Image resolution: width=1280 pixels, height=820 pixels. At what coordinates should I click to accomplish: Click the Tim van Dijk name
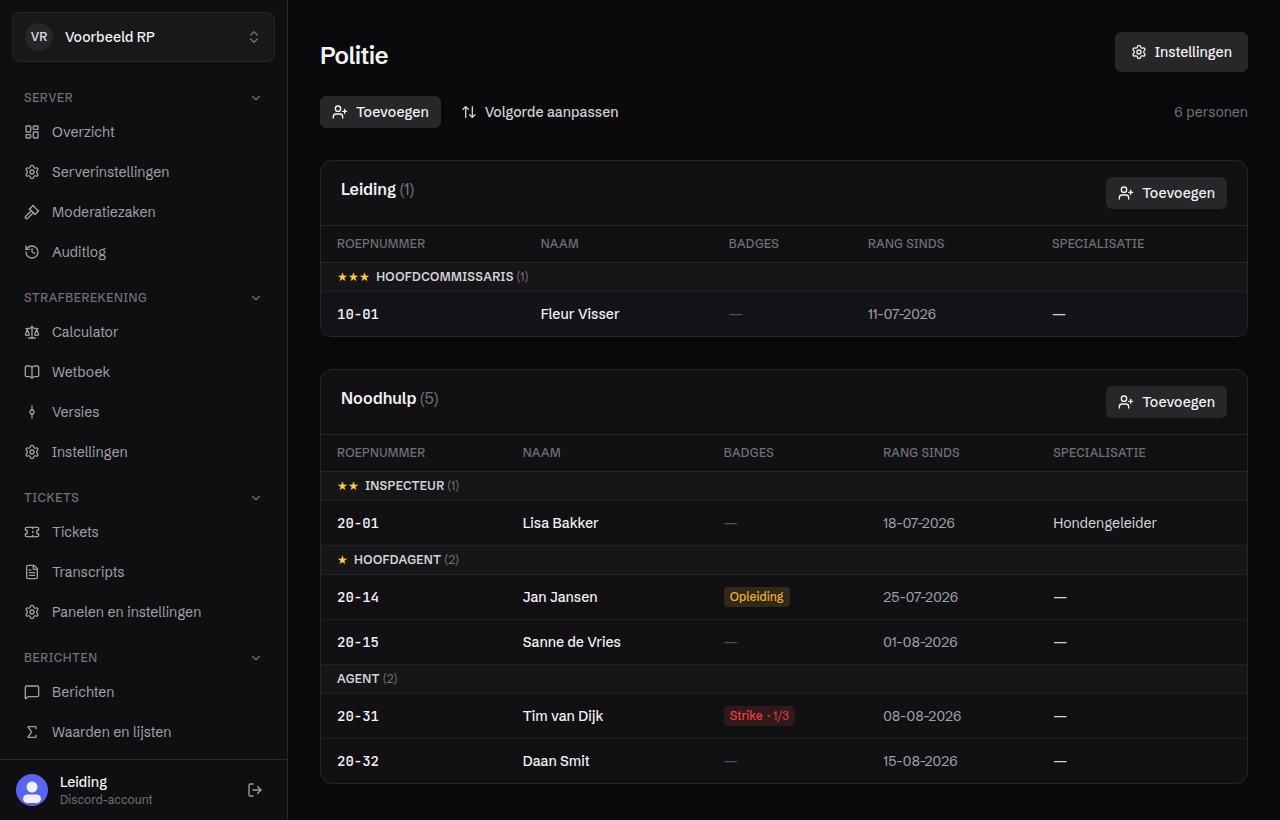tap(563, 716)
